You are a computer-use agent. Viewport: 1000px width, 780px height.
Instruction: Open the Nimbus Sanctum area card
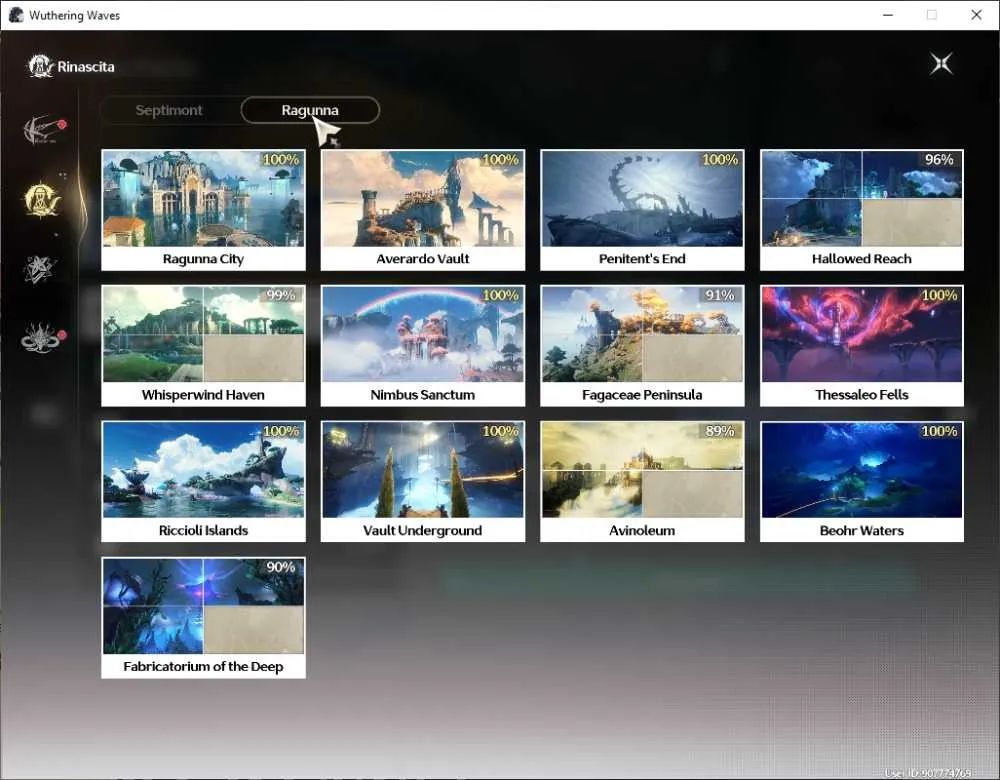click(423, 346)
